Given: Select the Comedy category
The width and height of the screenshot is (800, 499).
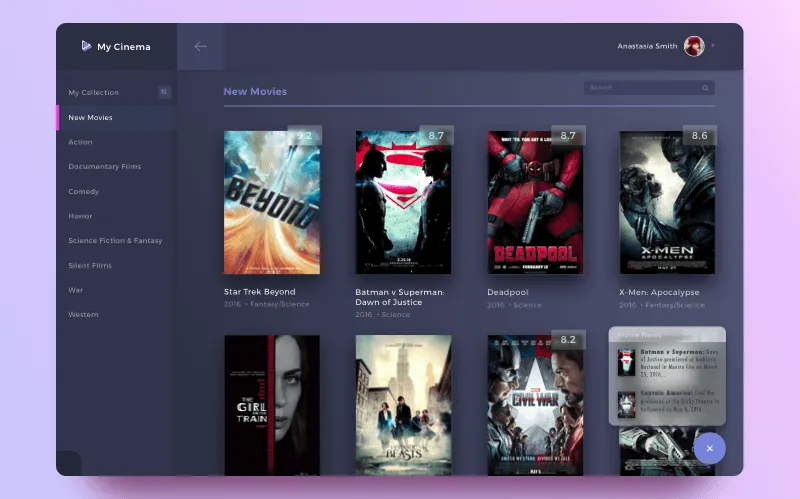Looking at the screenshot, I should (84, 191).
